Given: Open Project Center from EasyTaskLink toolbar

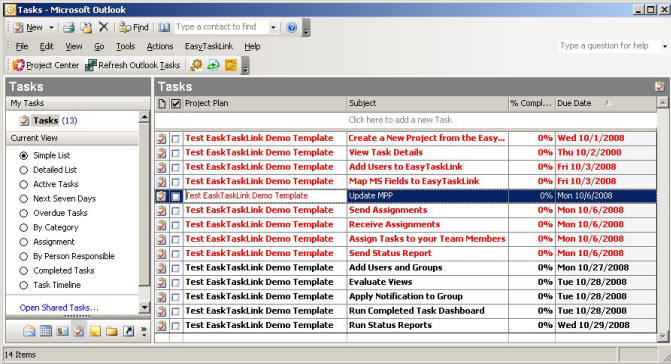Looking at the screenshot, I should [46, 65].
